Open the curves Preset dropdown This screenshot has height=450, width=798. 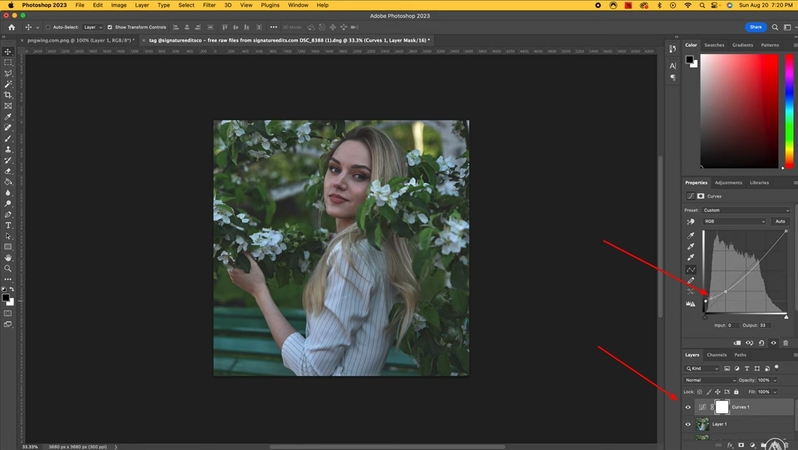coord(748,210)
